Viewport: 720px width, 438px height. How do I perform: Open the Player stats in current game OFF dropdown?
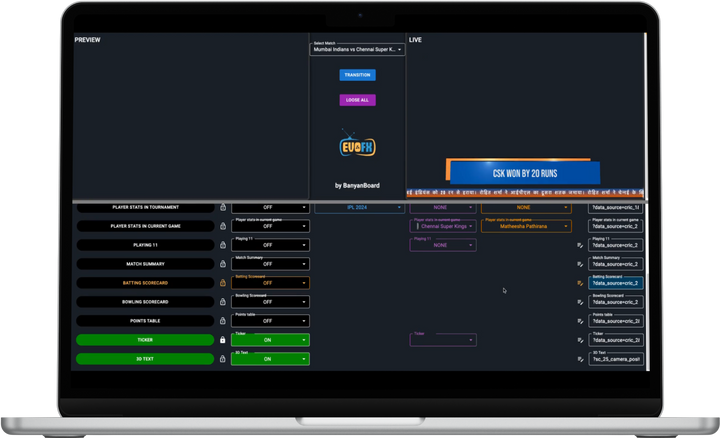pos(270,226)
